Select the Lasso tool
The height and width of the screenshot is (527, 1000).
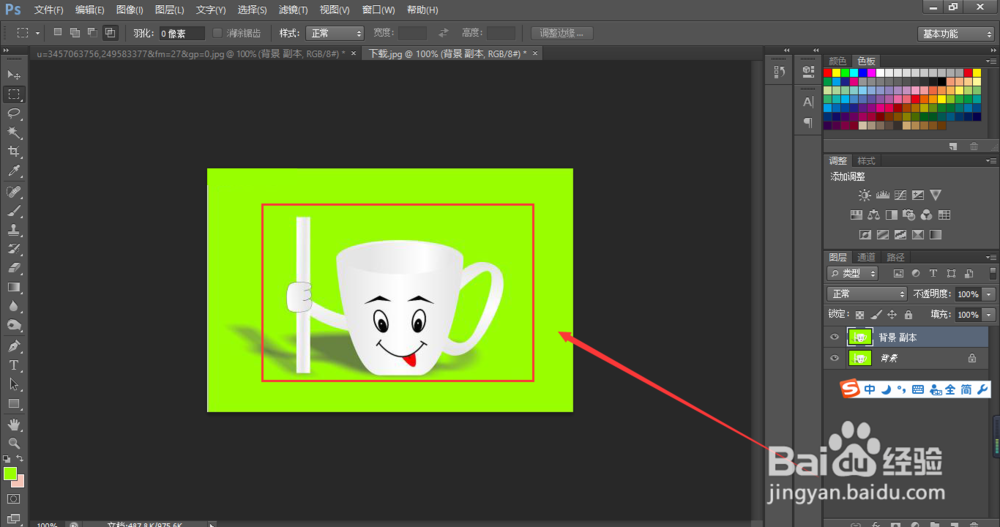pos(13,114)
